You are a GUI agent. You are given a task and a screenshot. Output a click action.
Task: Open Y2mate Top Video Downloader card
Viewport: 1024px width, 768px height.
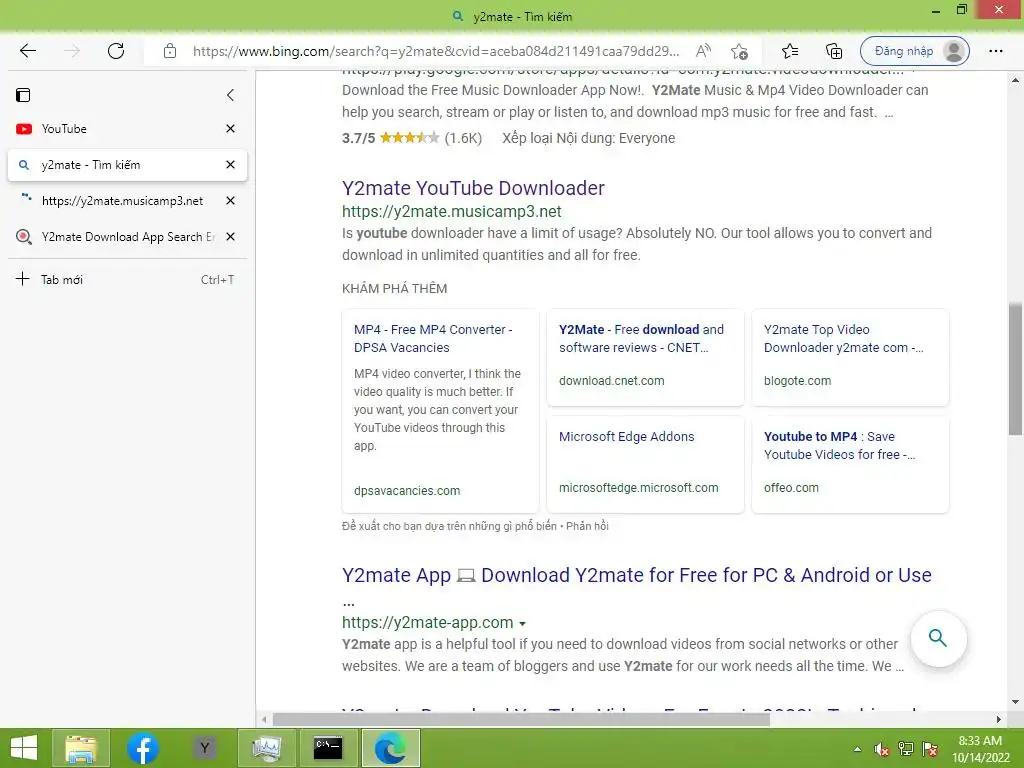coord(850,357)
